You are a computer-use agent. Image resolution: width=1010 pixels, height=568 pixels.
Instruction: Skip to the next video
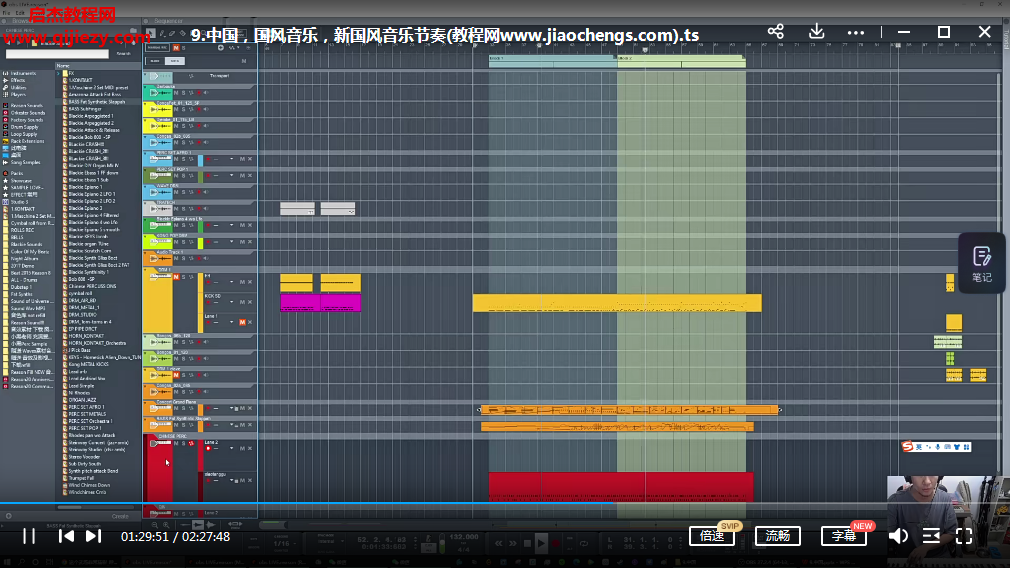click(x=93, y=536)
